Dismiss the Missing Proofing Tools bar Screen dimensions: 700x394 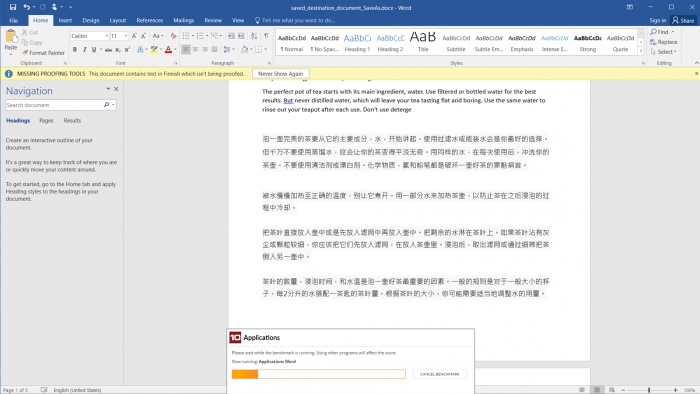pyautogui.click(x=696, y=74)
